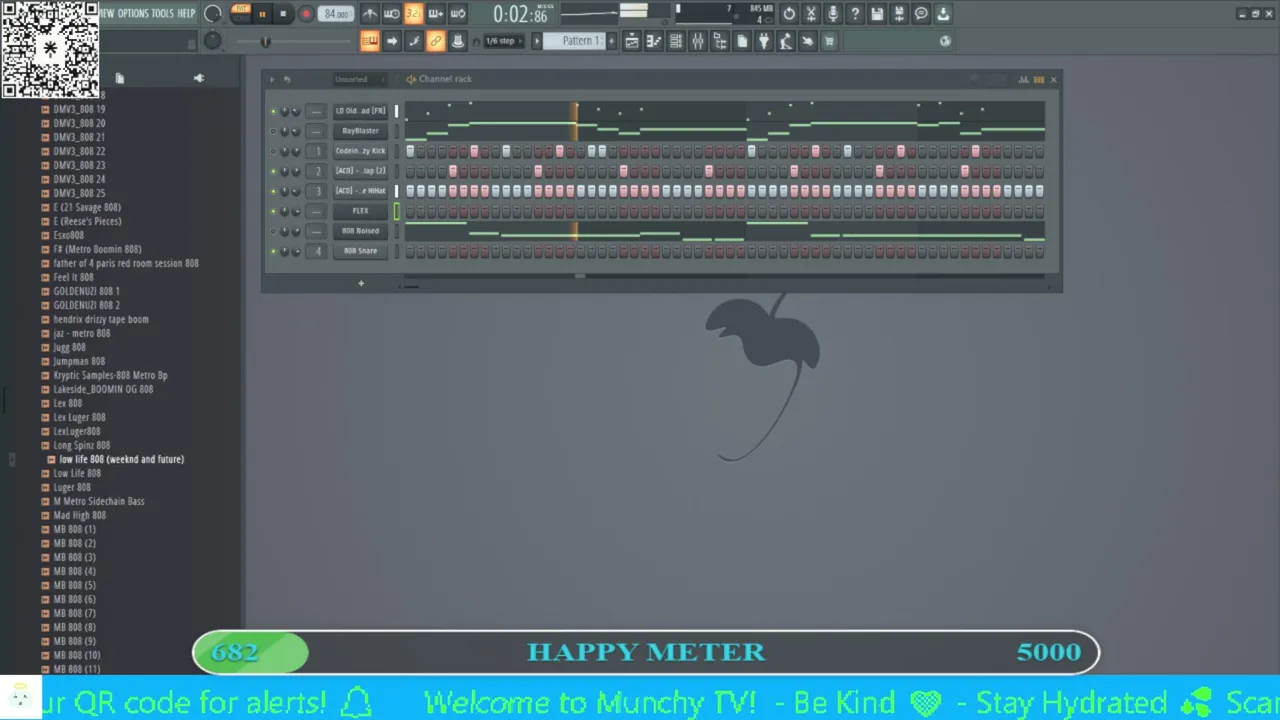Pause playback with the pause button
This screenshot has height=720, width=1280.
[x=262, y=14]
